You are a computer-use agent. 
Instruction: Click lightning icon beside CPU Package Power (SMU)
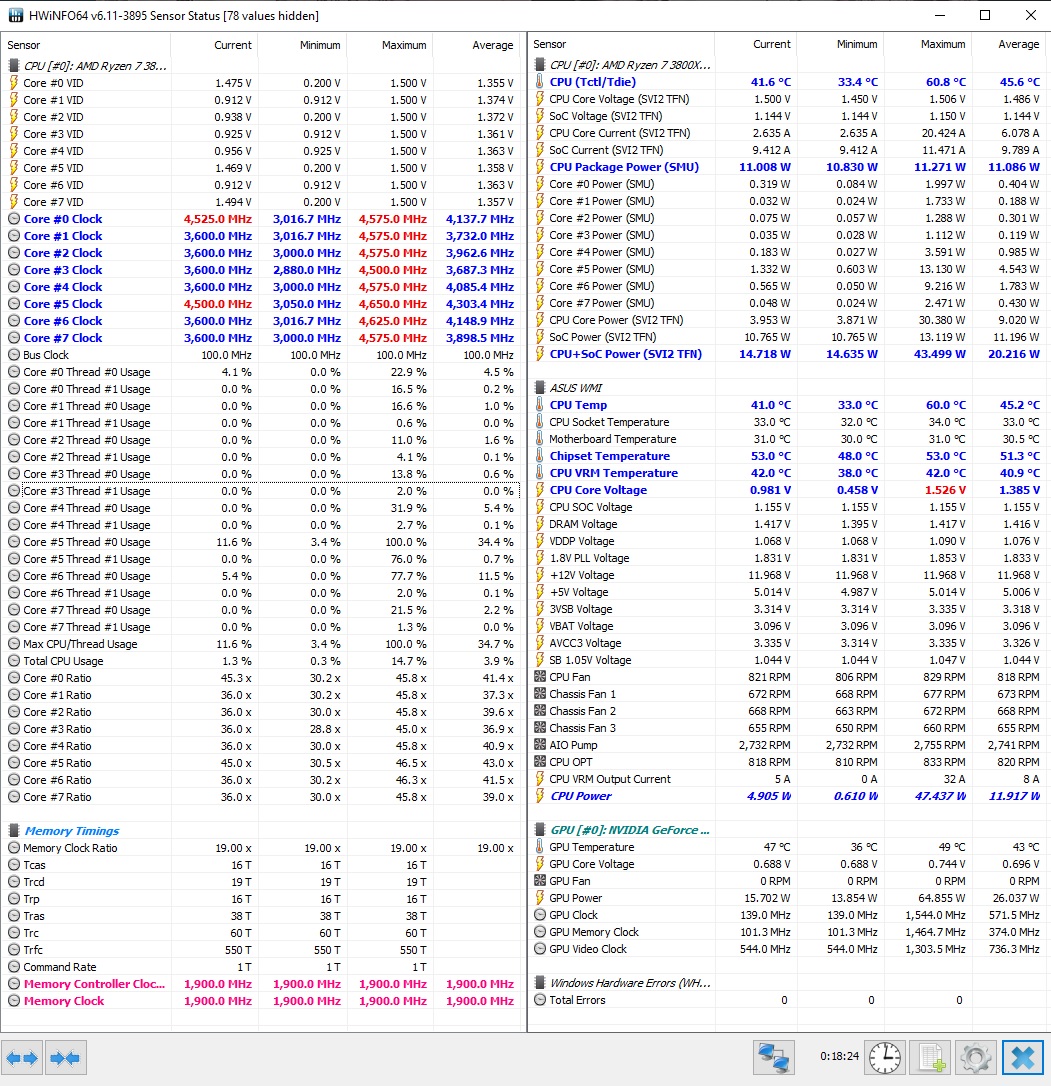coord(540,167)
